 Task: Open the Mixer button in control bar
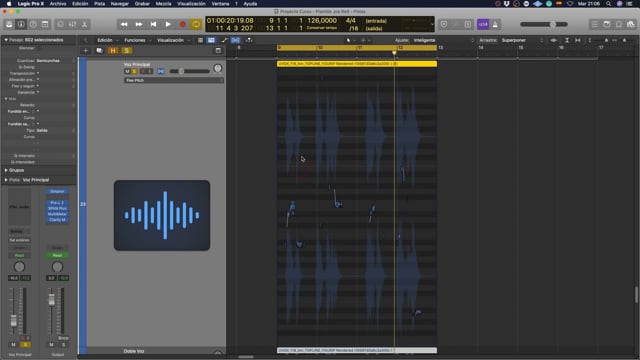(x=72, y=24)
